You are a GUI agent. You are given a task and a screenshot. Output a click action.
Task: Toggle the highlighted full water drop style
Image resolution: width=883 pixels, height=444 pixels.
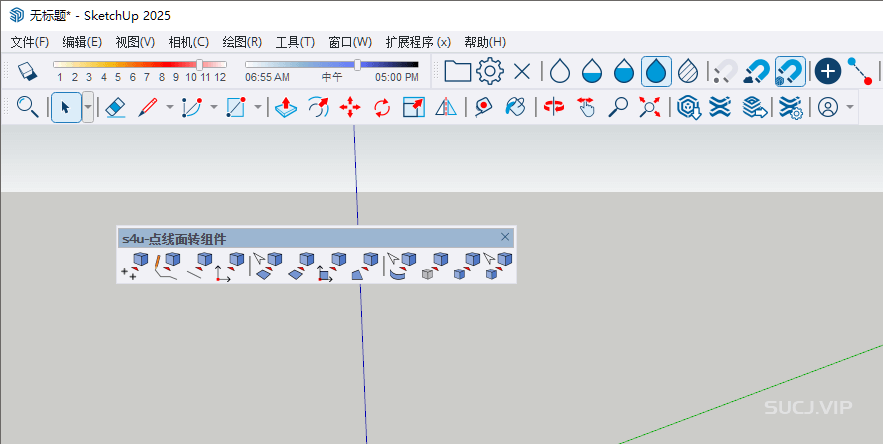(x=656, y=71)
